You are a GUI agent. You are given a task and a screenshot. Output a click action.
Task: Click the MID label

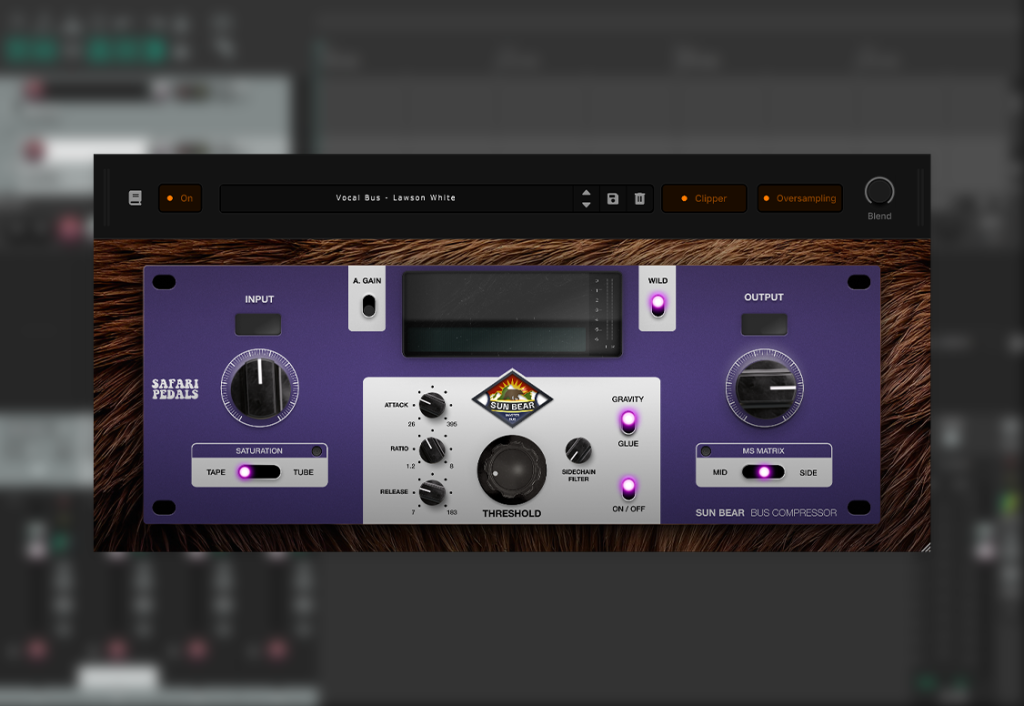pos(720,472)
